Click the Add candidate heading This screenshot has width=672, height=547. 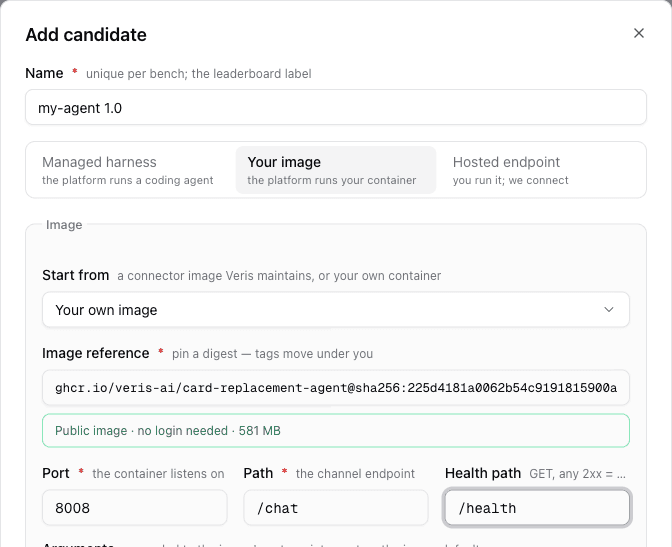click(86, 35)
